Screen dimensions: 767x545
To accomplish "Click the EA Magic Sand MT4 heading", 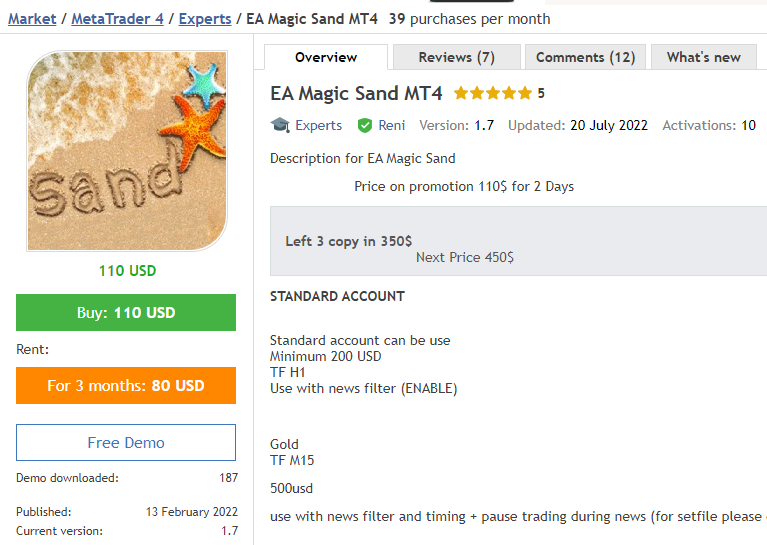I will pos(356,93).
